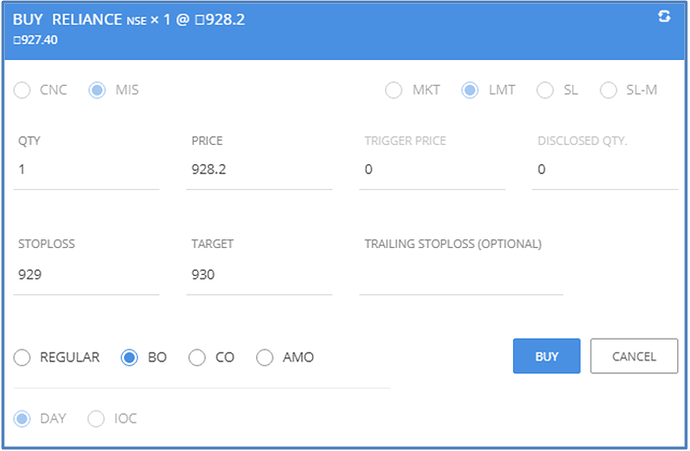Choose LMT order type
The height and width of the screenshot is (451, 690).
click(470, 90)
